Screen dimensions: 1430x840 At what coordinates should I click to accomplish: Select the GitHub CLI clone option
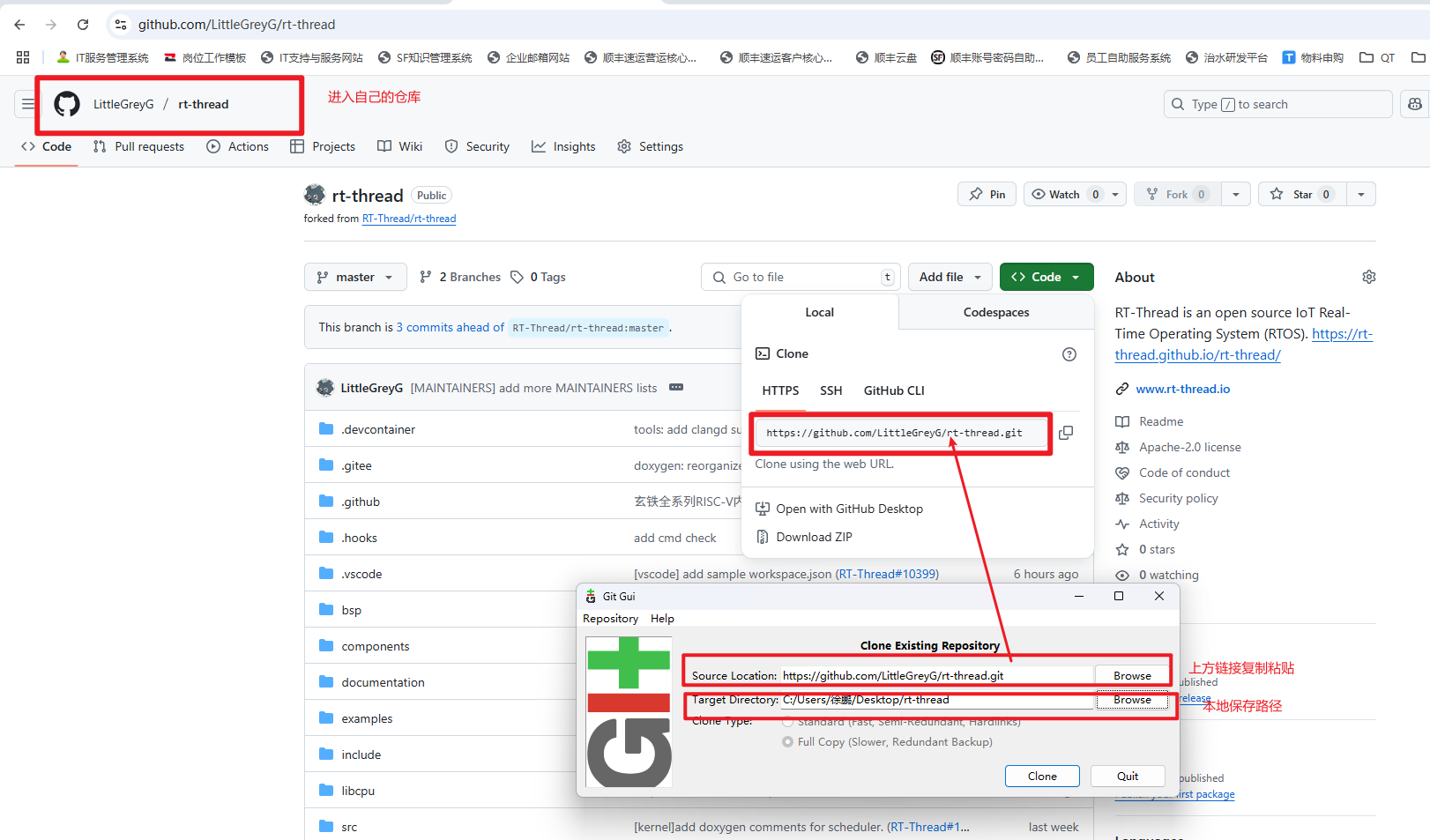pos(894,390)
